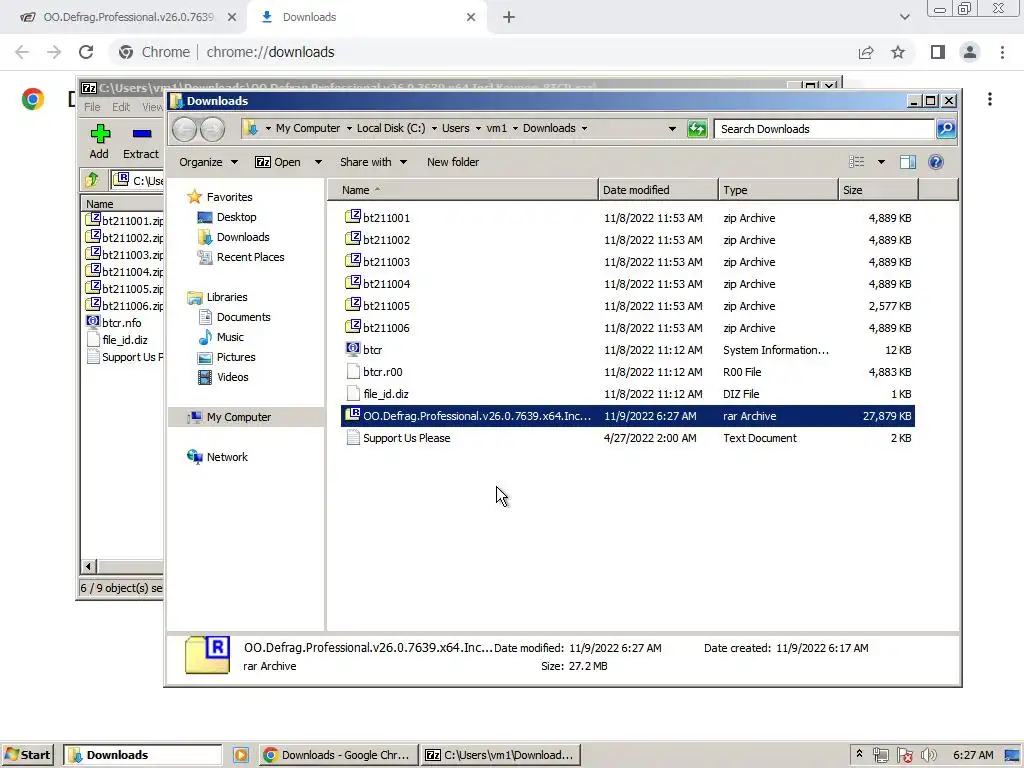Image resolution: width=1024 pixels, height=768 pixels.
Task: Click the Chrome bookmark star icon
Action: coord(898,52)
